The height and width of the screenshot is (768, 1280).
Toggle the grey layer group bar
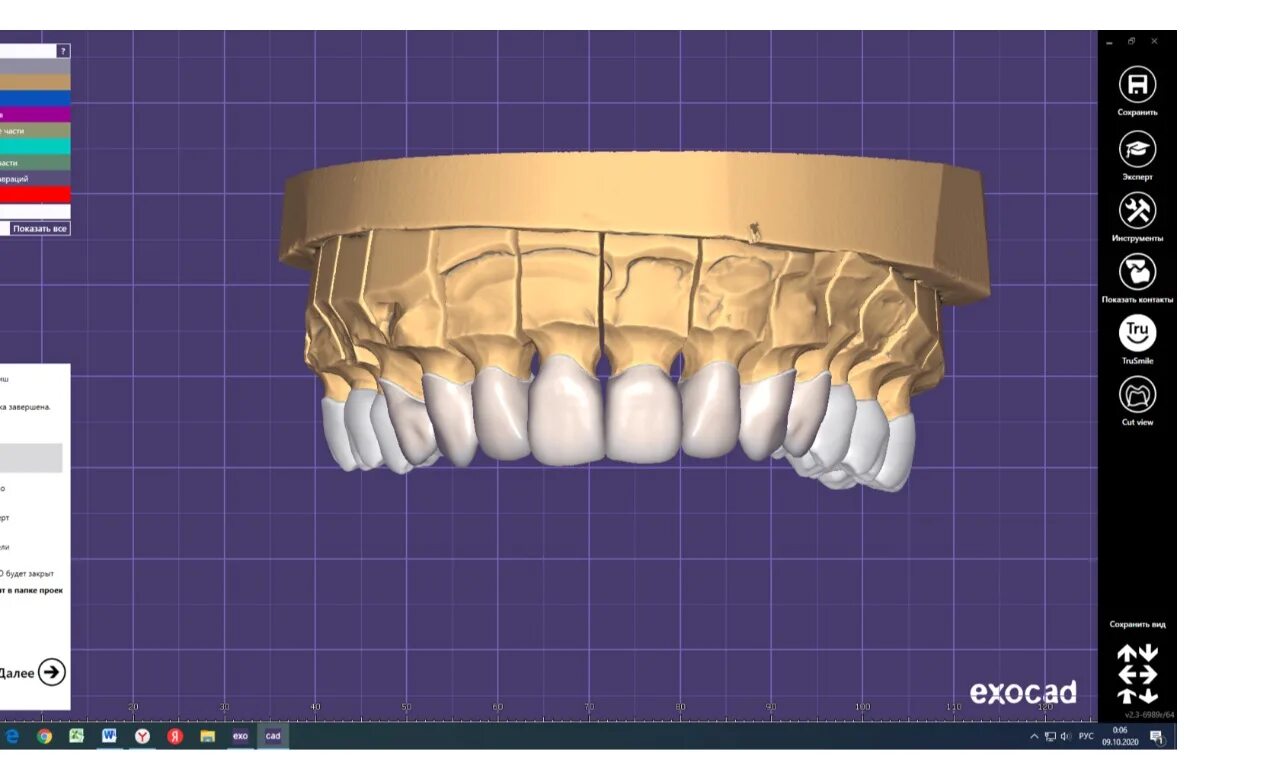coord(35,66)
